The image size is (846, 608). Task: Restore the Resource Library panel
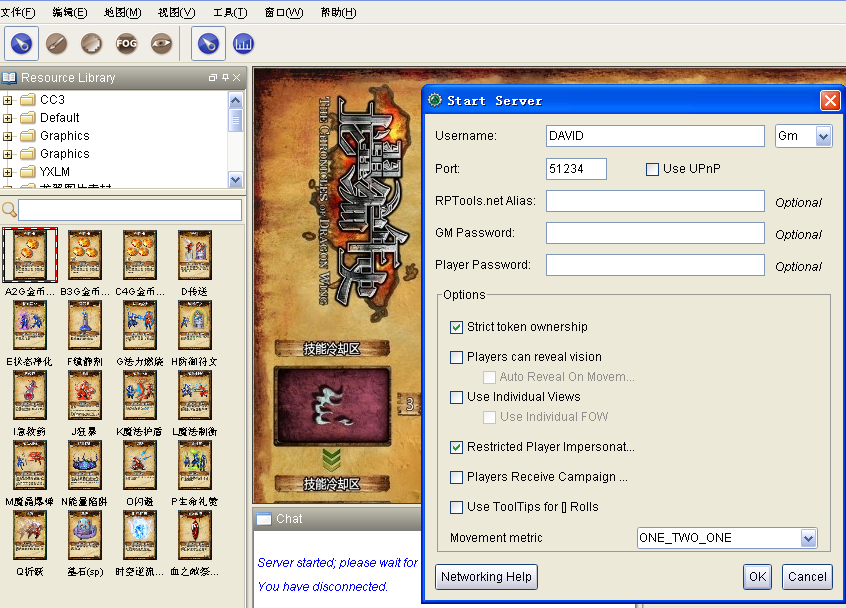[x=213, y=78]
